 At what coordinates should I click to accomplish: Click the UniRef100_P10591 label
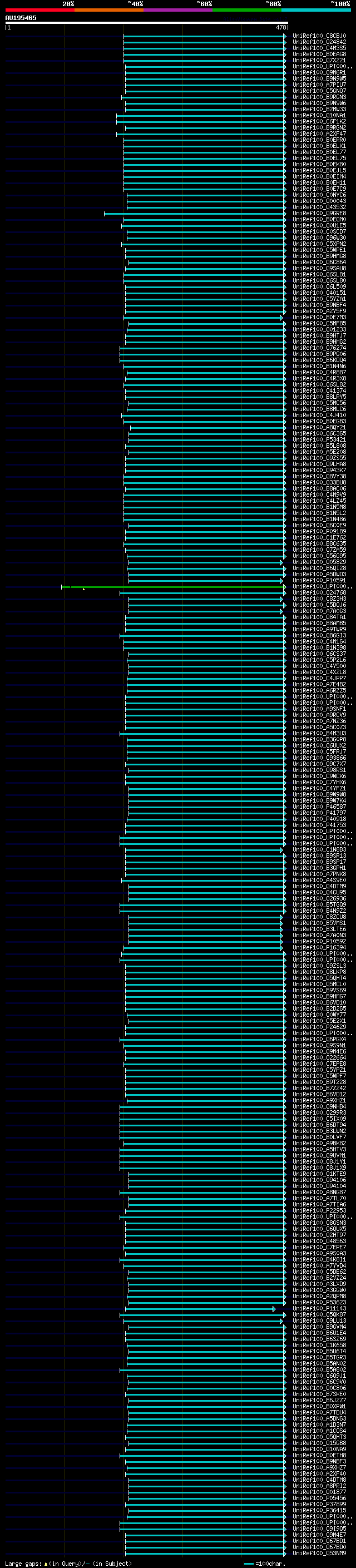pos(319,580)
